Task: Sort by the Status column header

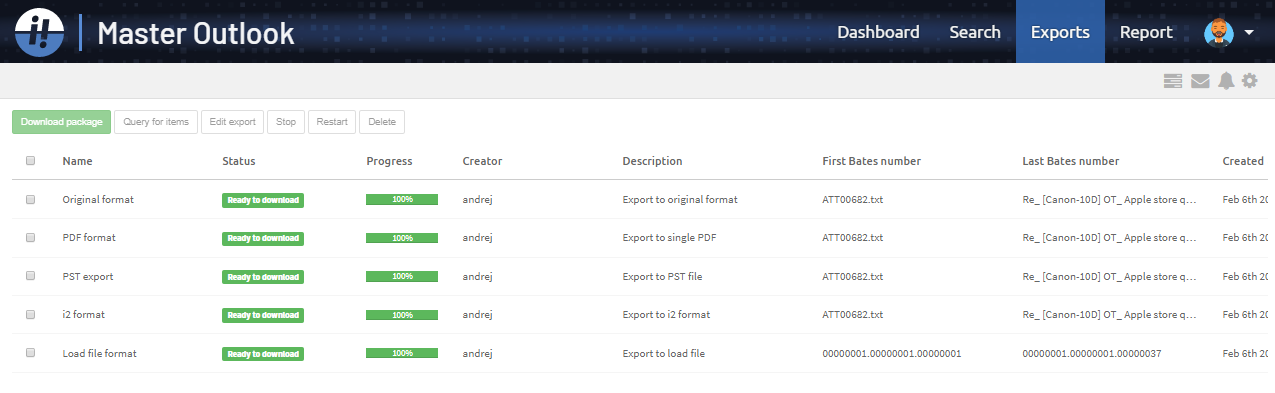Action: point(239,161)
